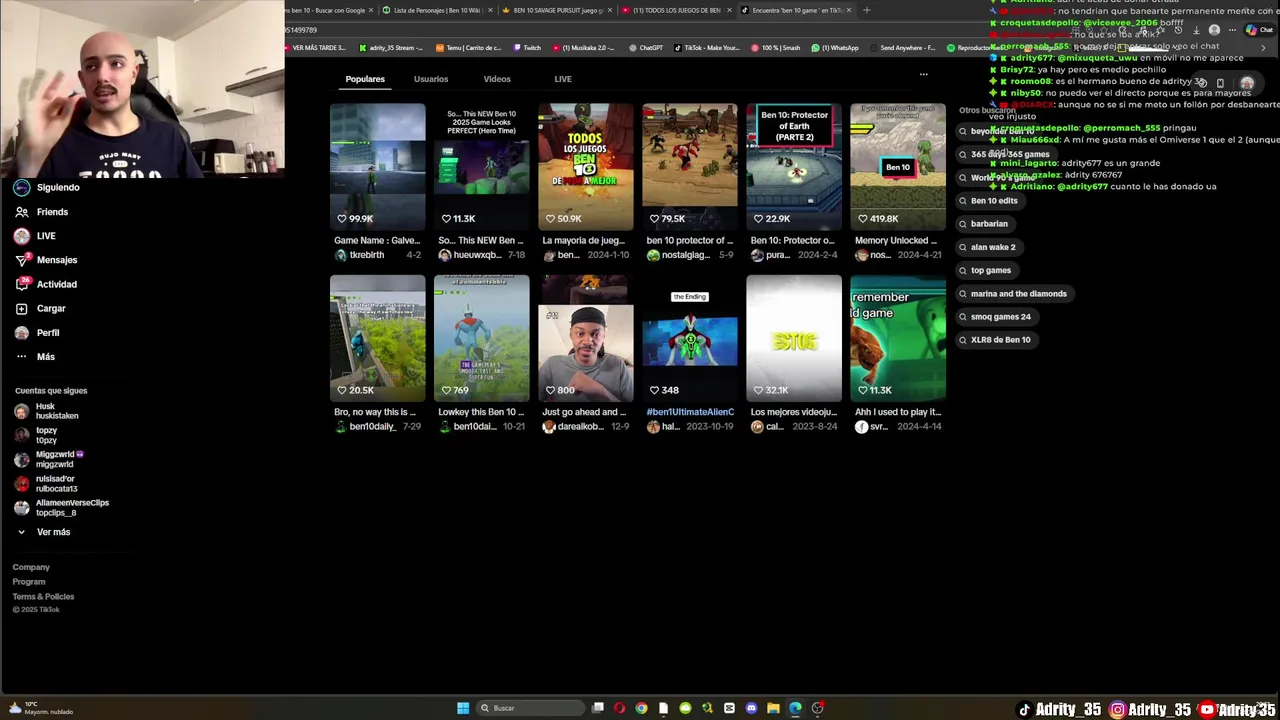This screenshot has width=1280, height=720.
Task: Open 'Los mejores videoju...' video
Action: tap(794, 339)
